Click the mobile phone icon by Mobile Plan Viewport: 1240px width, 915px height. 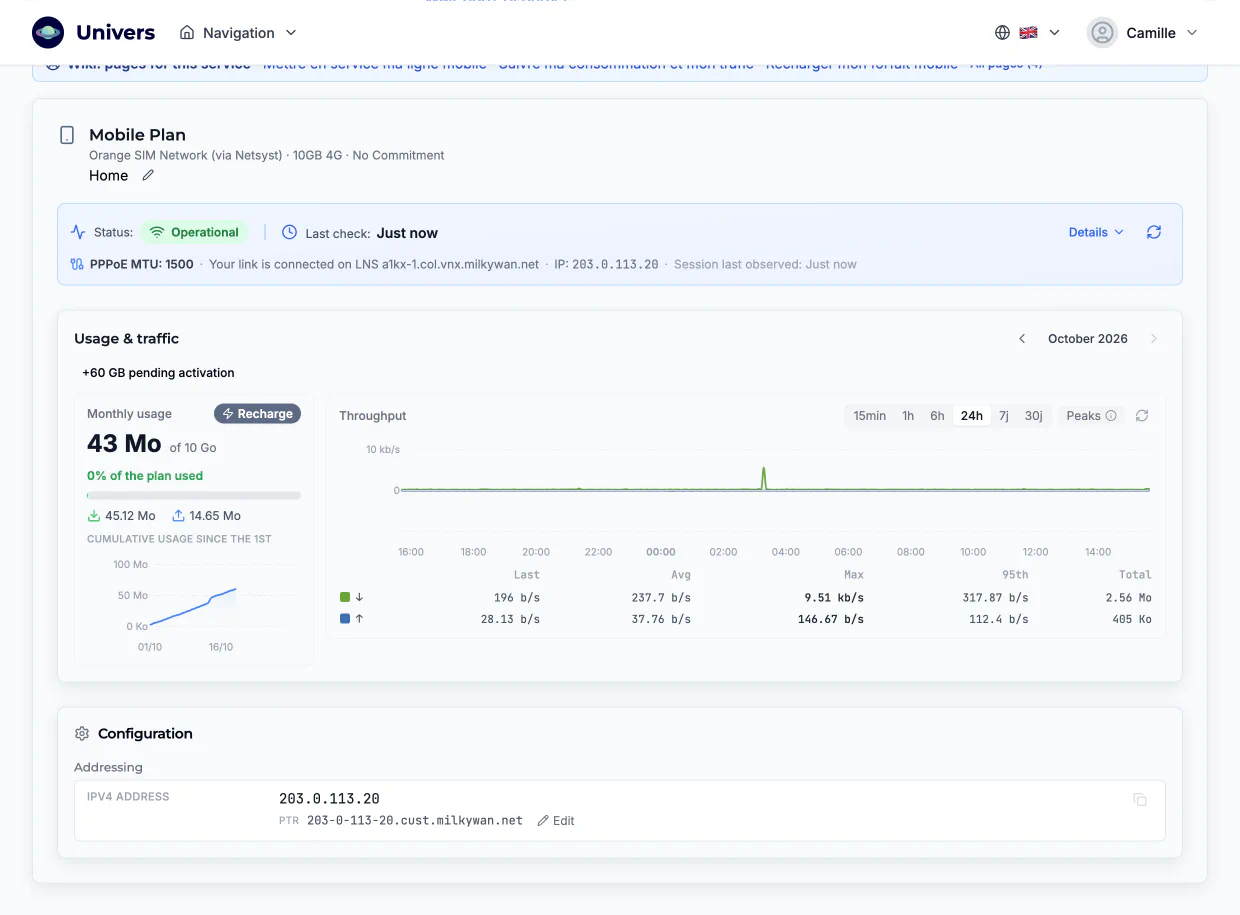(x=67, y=135)
